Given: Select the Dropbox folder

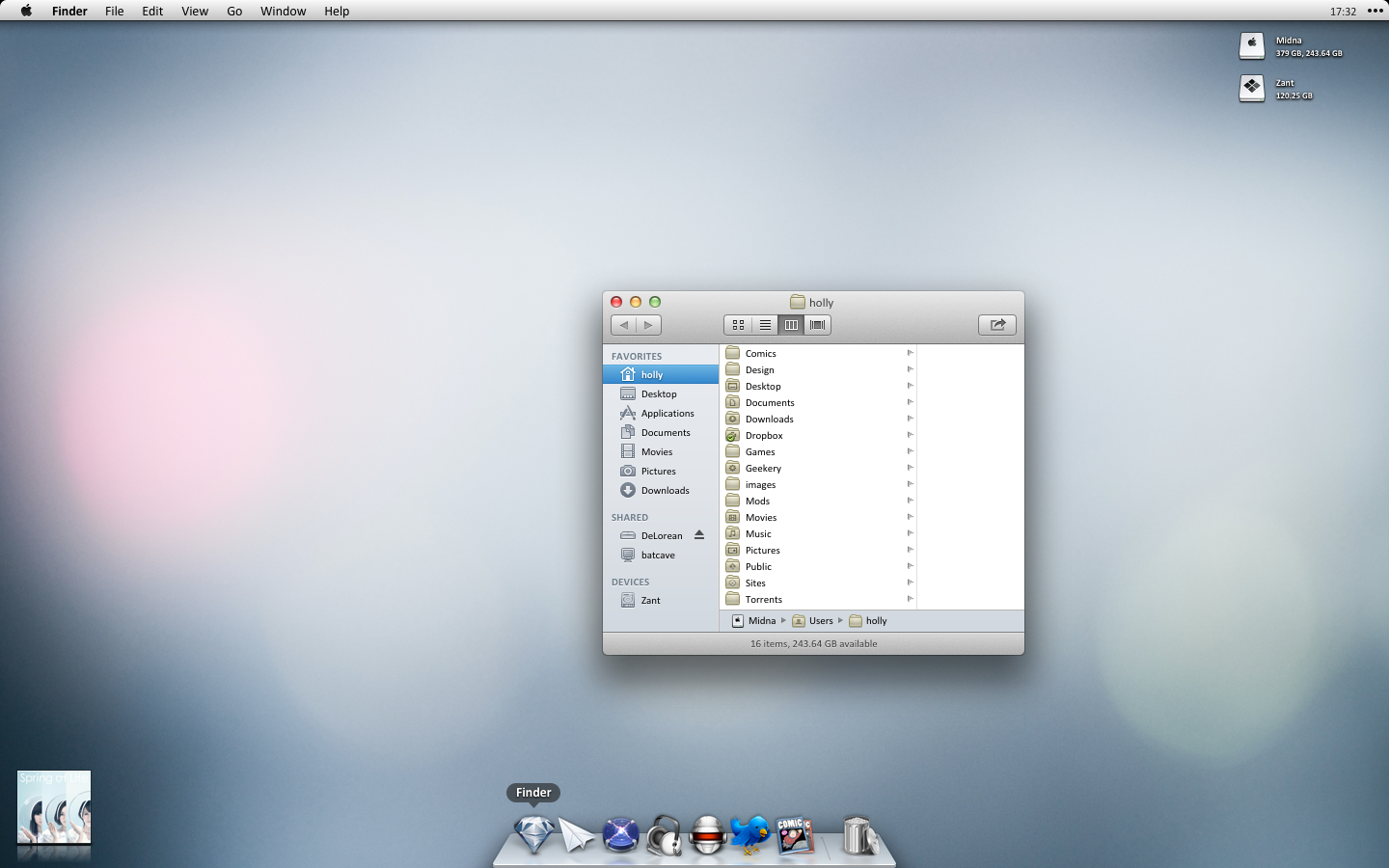Looking at the screenshot, I should click(818, 435).
